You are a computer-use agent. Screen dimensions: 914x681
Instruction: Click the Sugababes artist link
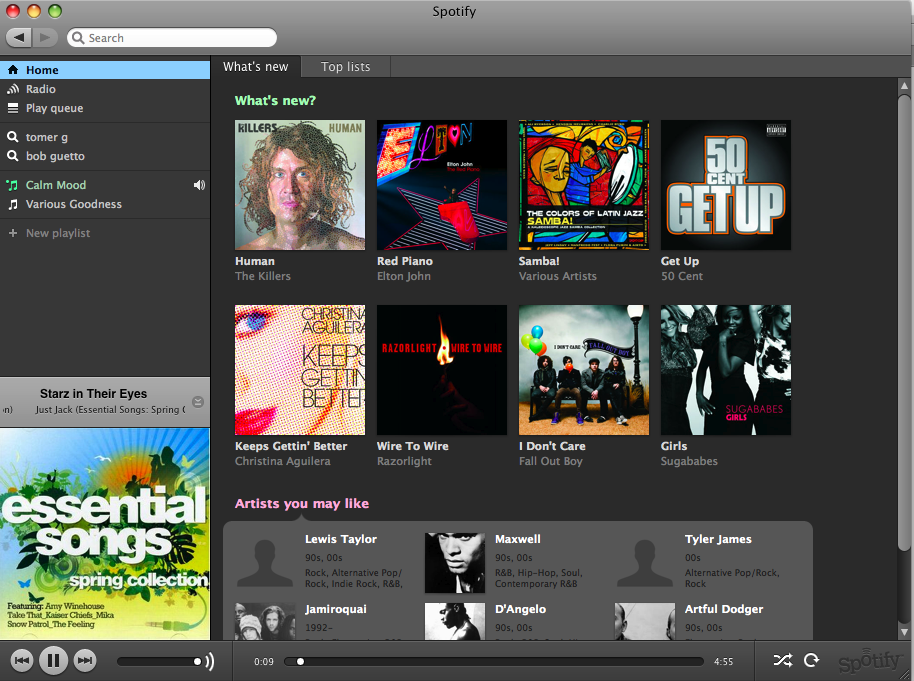[690, 461]
